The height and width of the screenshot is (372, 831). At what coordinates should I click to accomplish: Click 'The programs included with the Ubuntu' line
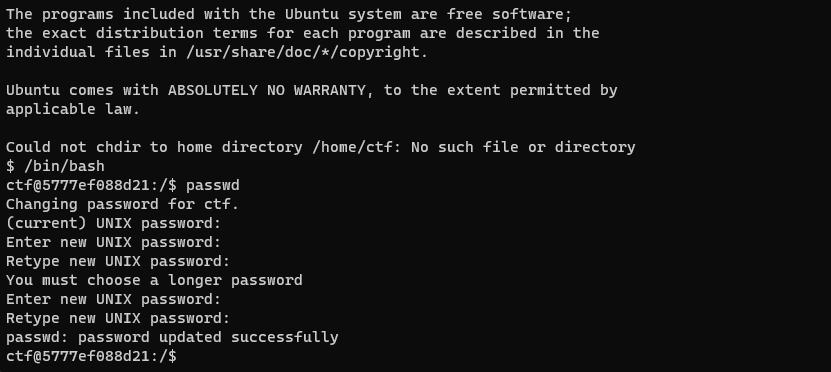(x=289, y=14)
